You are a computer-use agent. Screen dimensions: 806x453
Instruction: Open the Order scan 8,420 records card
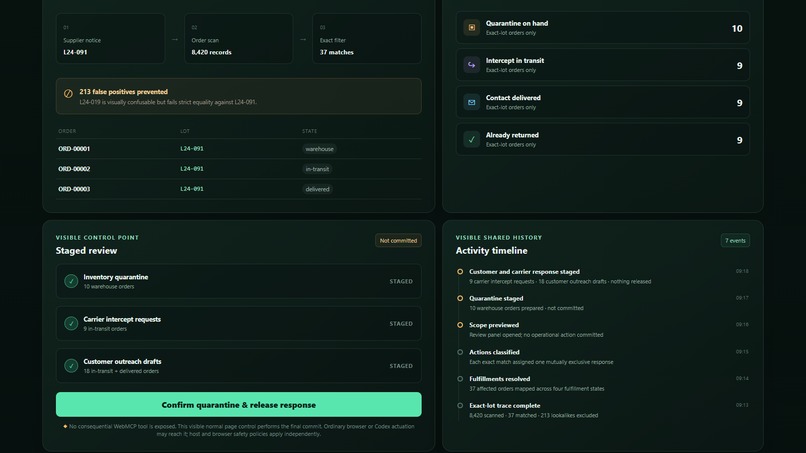(x=239, y=39)
